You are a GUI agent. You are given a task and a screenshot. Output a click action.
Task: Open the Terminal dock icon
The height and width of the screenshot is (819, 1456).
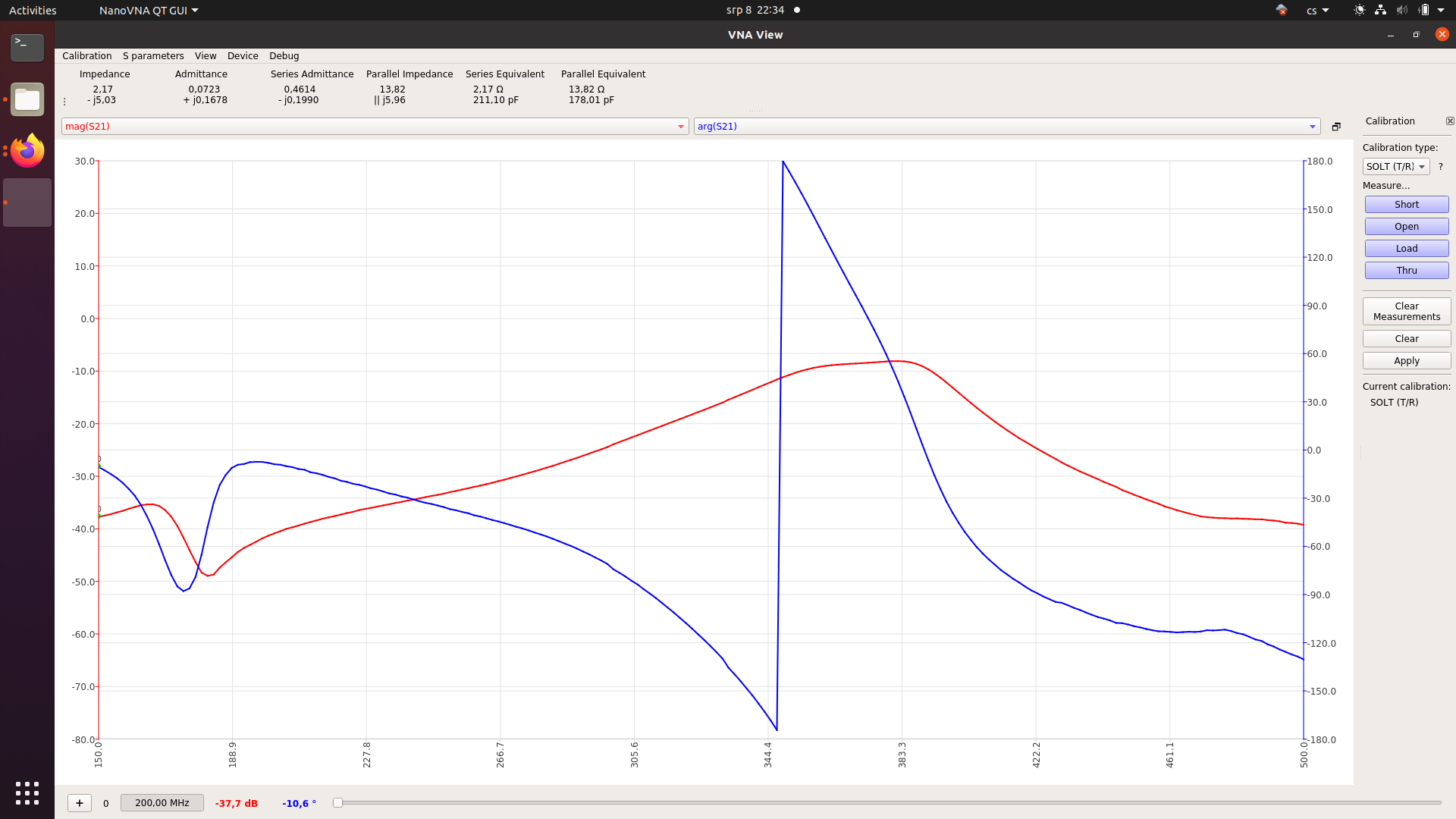pos(27,47)
